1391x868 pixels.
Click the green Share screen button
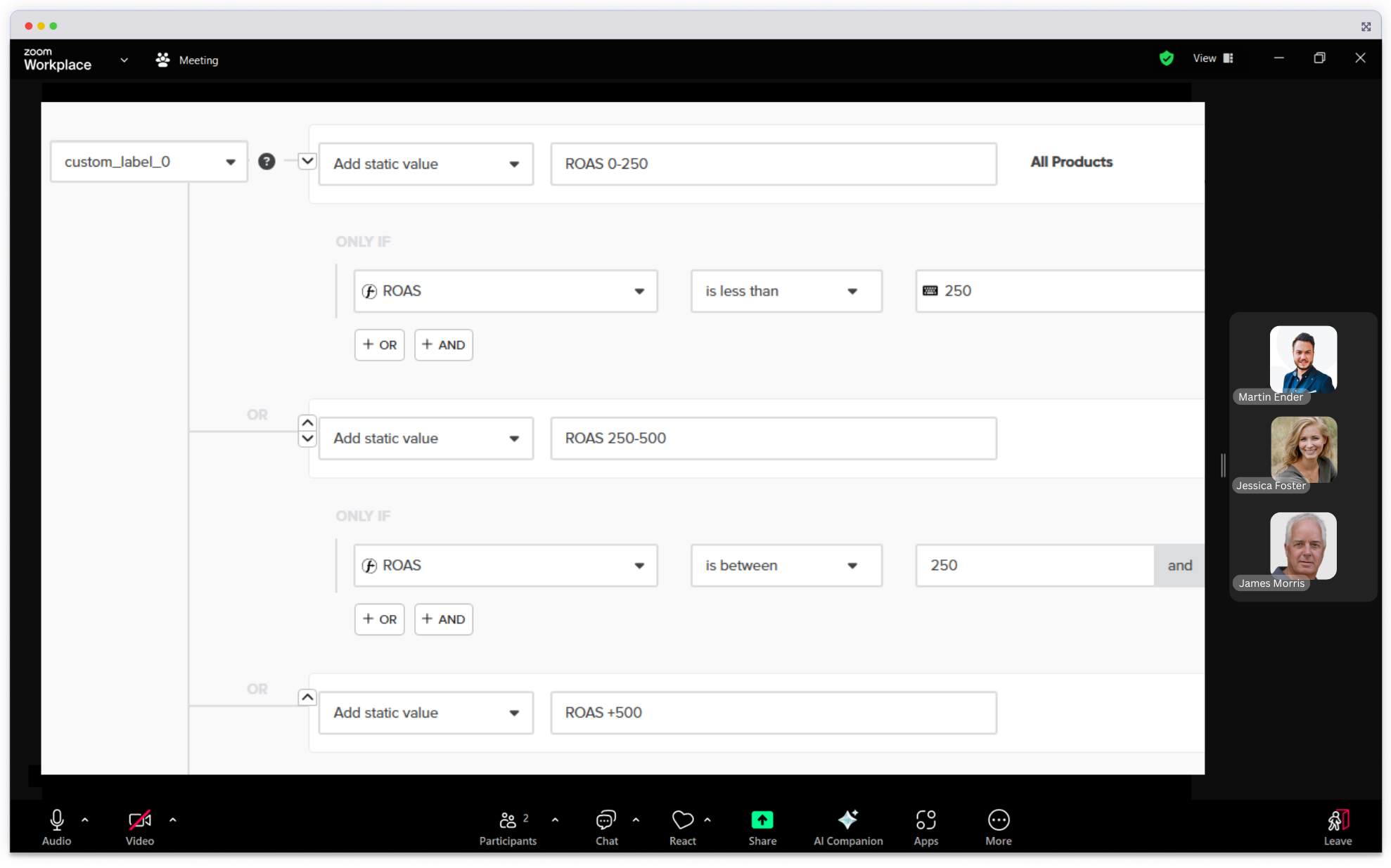pyautogui.click(x=762, y=820)
